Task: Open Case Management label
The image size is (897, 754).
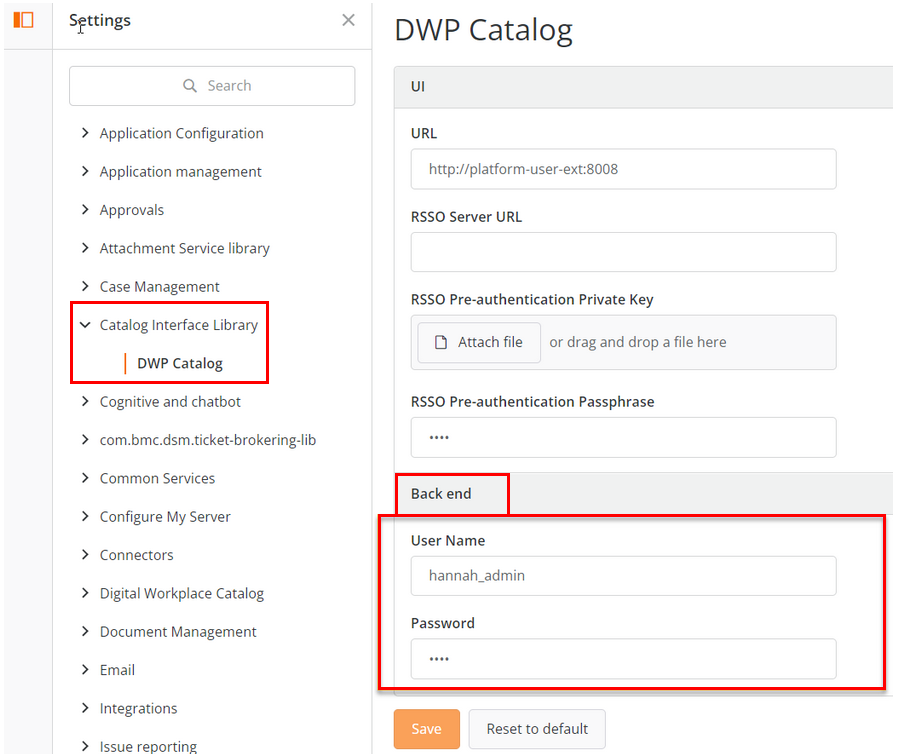Action: [x=160, y=287]
